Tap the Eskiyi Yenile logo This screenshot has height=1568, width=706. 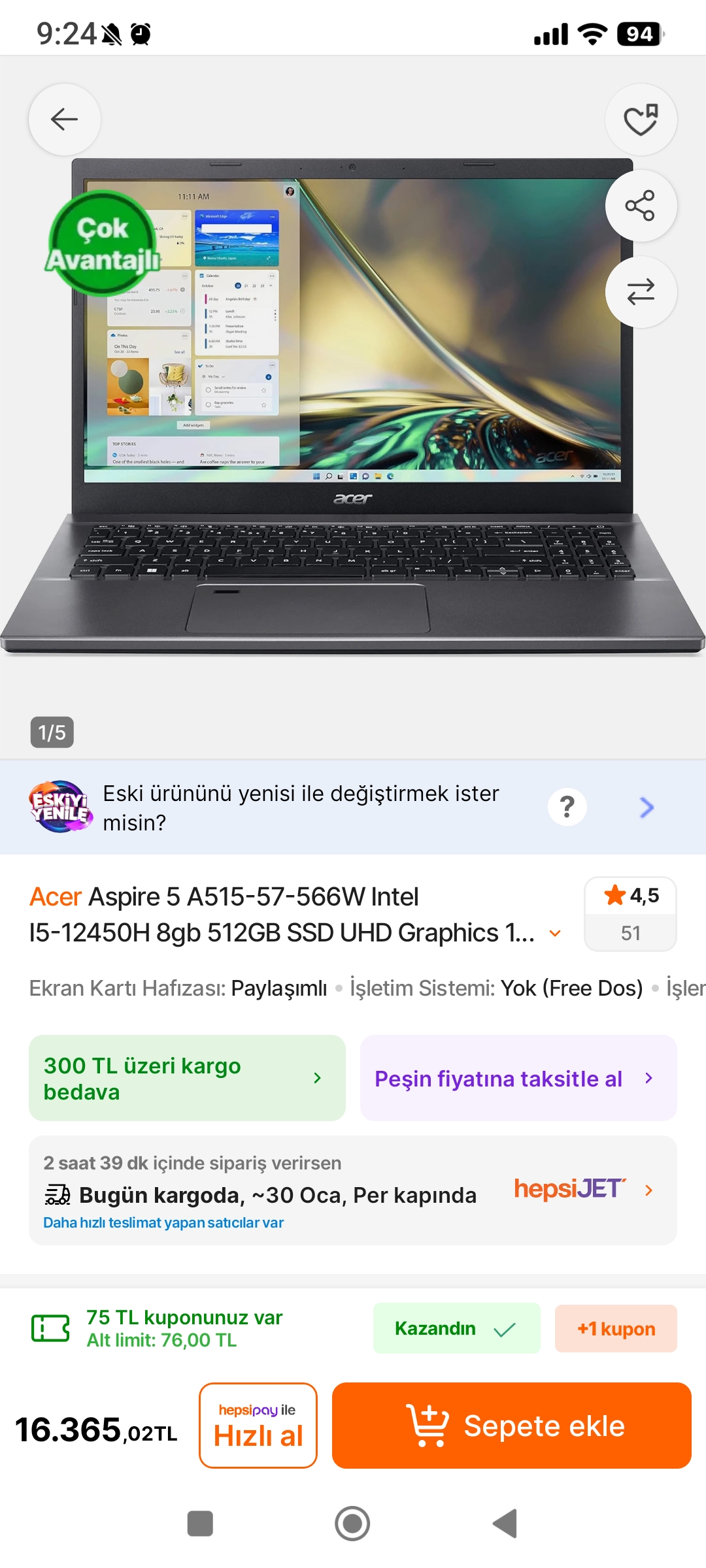pyautogui.click(x=60, y=807)
